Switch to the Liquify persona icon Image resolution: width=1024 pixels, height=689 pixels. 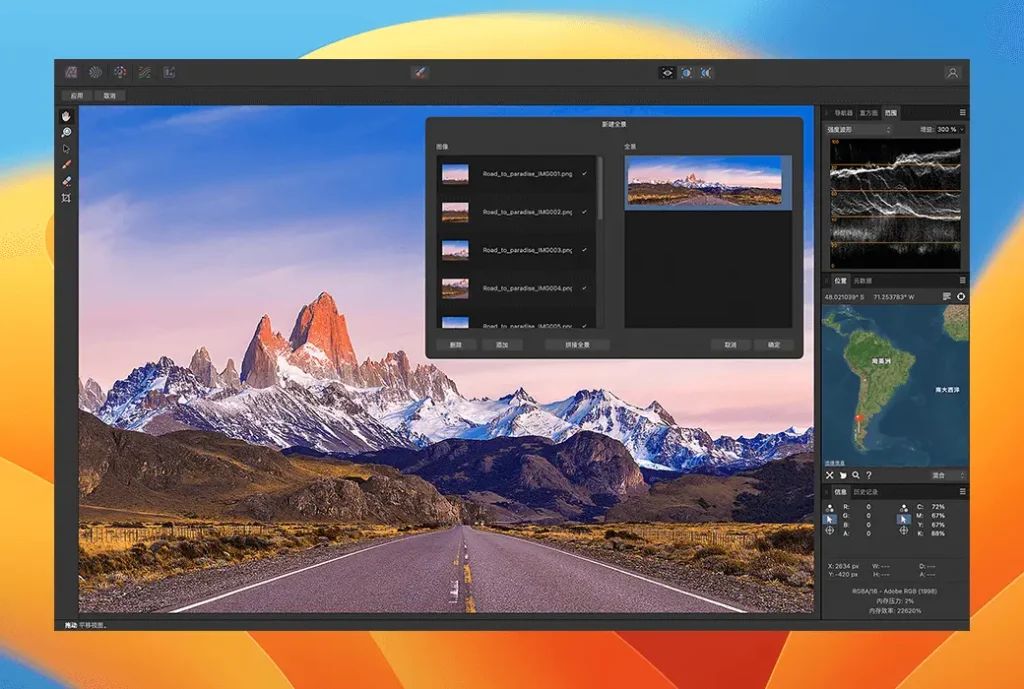95,72
